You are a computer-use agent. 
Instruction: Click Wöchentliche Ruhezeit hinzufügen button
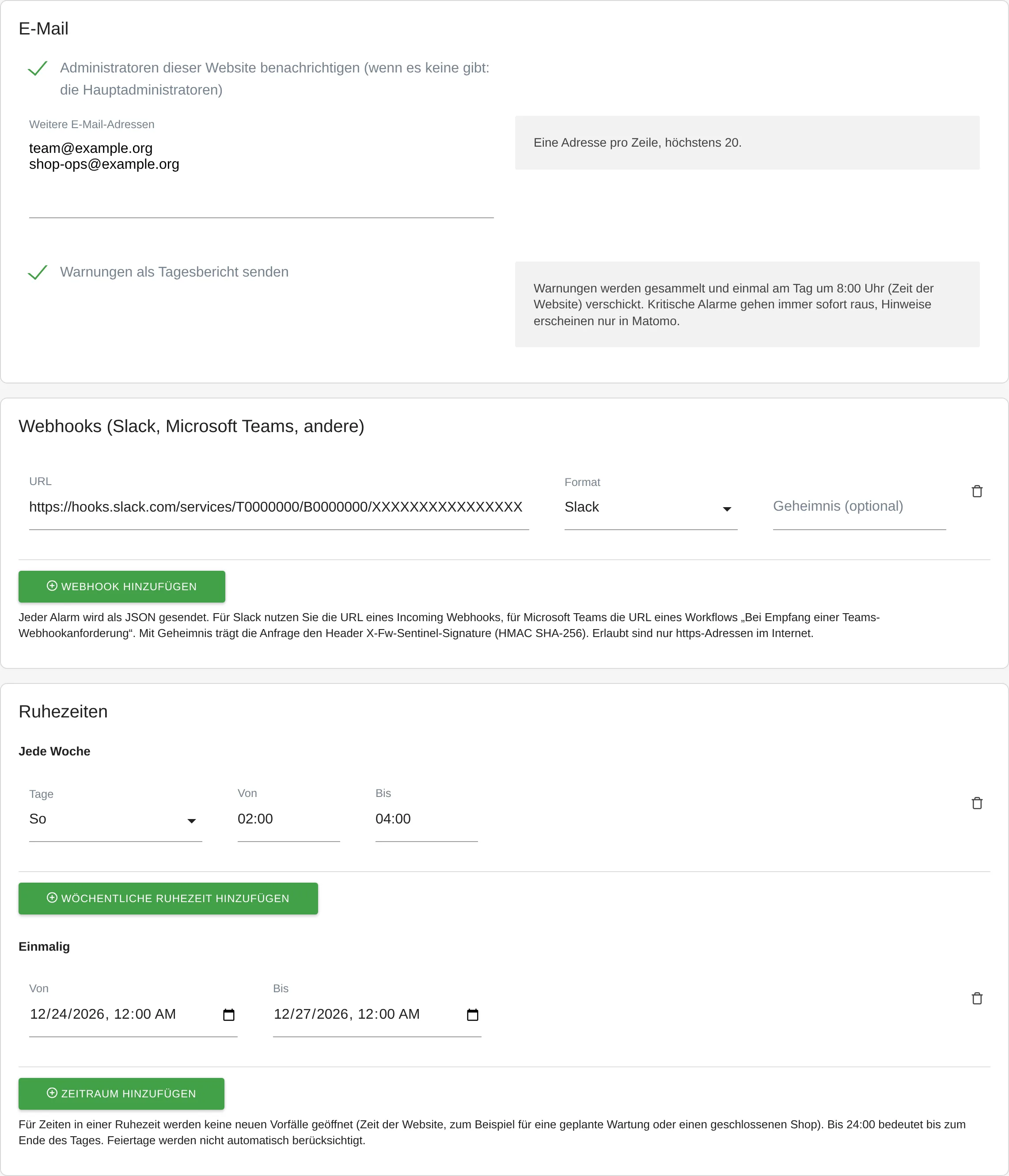click(x=168, y=899)
